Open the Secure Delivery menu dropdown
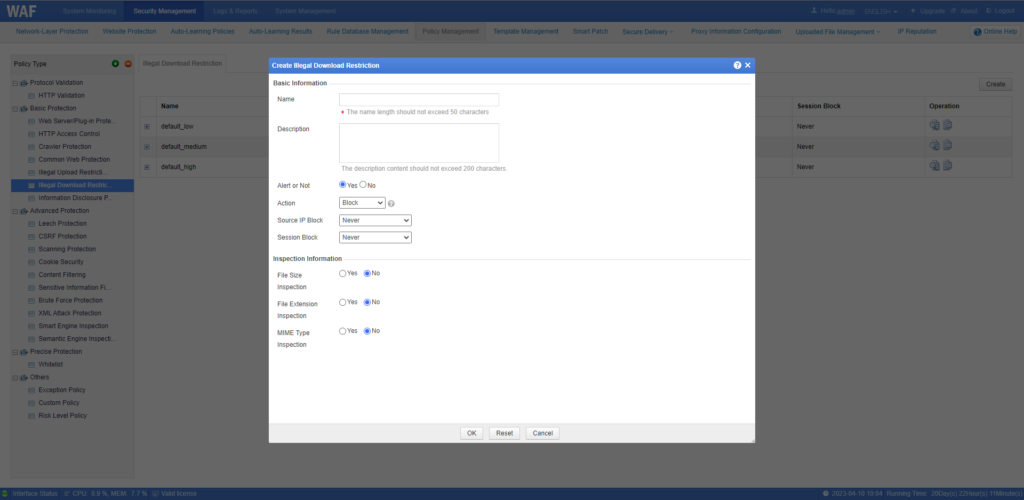The height and width of the screenshot is (500, 1024). point(648,31)
